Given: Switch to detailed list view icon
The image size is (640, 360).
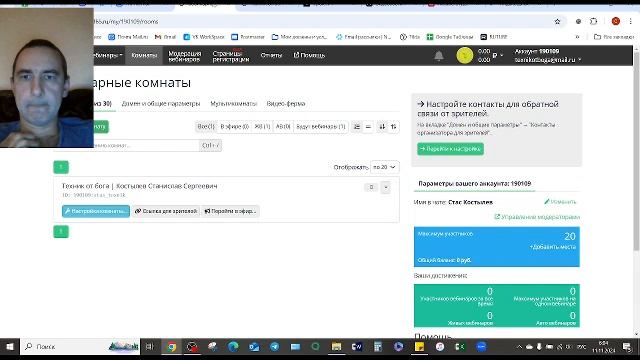Looking at the screenshot, I should click(x=357, y=127).
